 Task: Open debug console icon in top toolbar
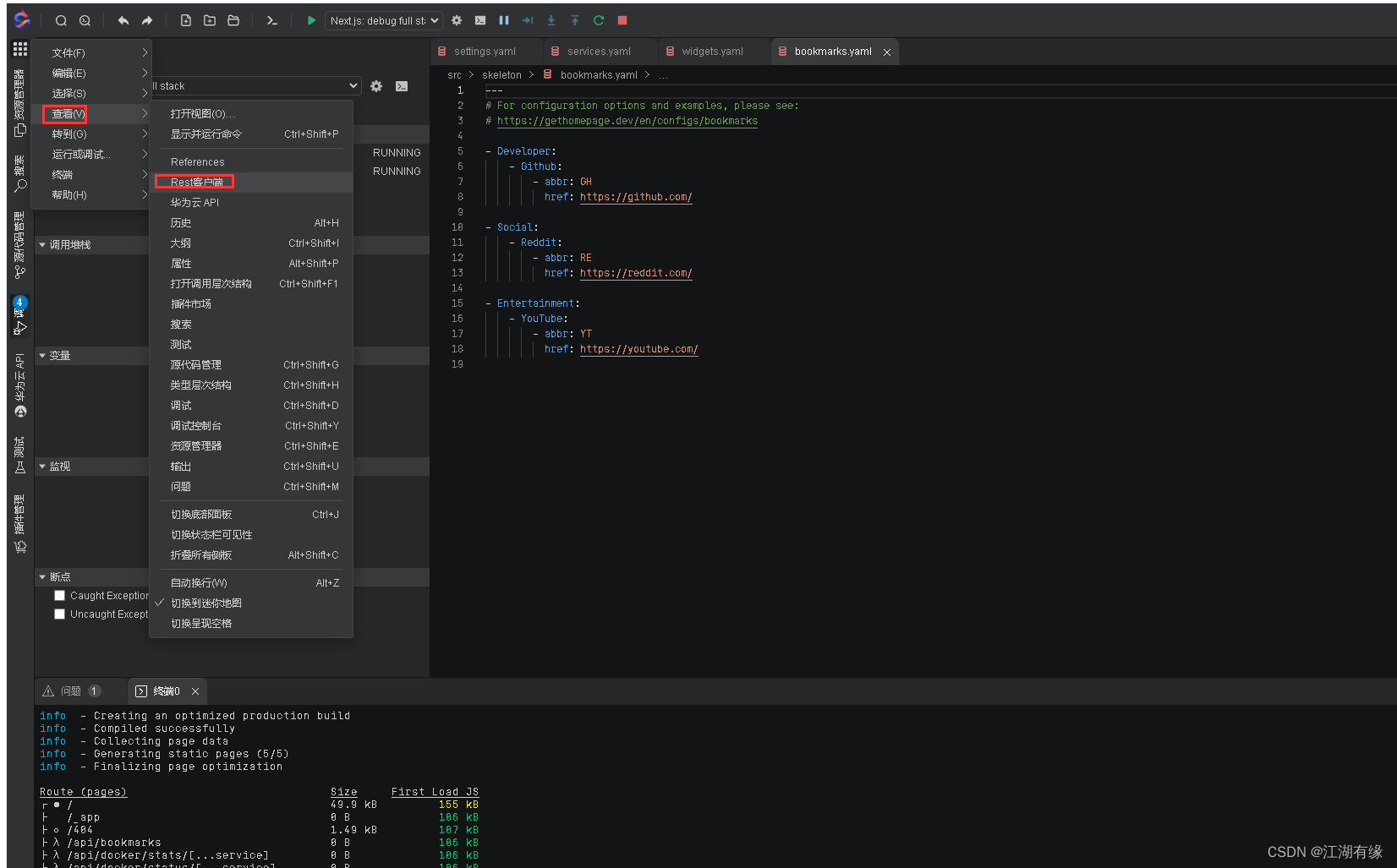pyautogui.click(x=480, y=20)
